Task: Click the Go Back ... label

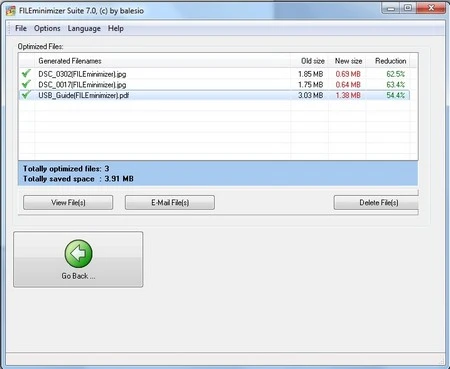Action: coord(78,276)
